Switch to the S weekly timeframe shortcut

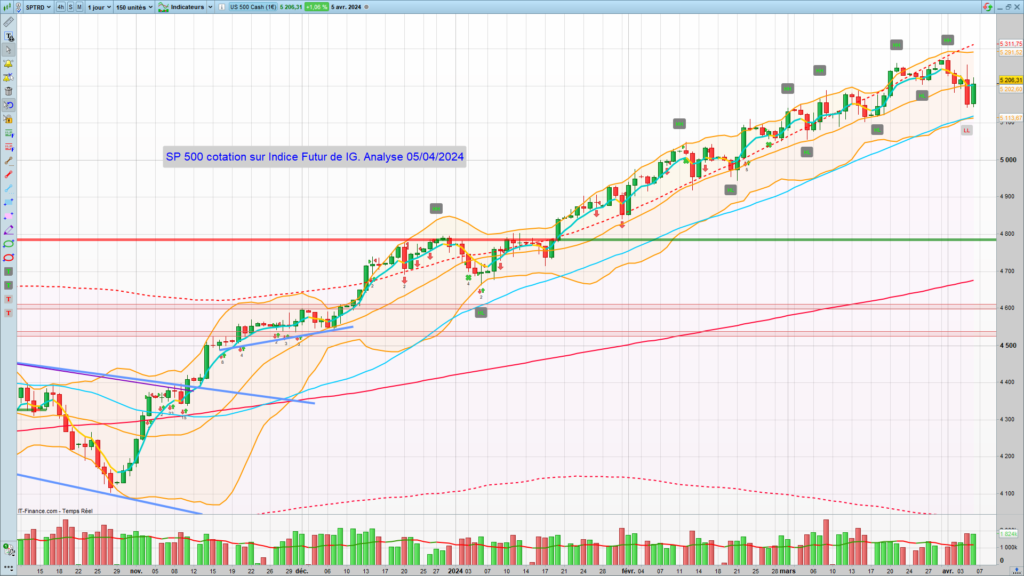[x=71, y=7]
